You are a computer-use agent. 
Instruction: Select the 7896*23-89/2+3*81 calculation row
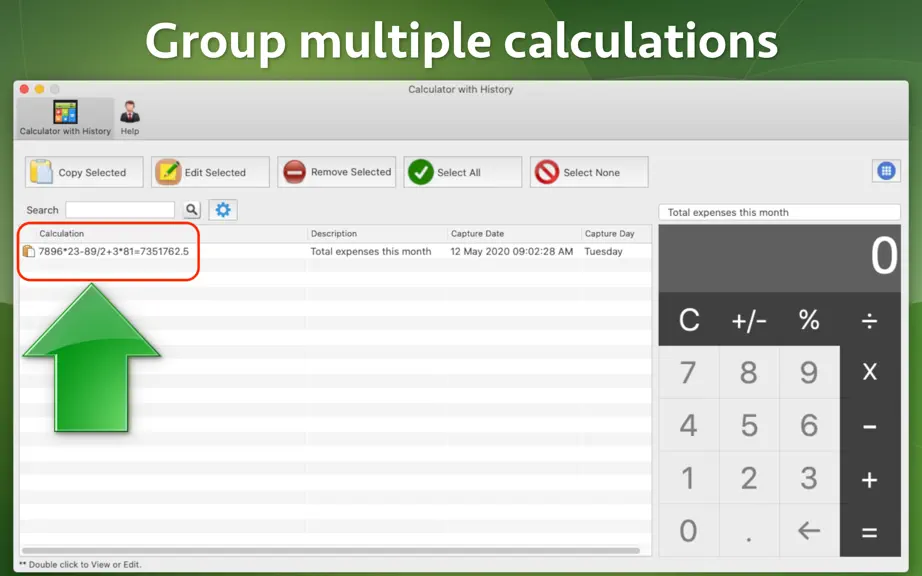(336, 252)
